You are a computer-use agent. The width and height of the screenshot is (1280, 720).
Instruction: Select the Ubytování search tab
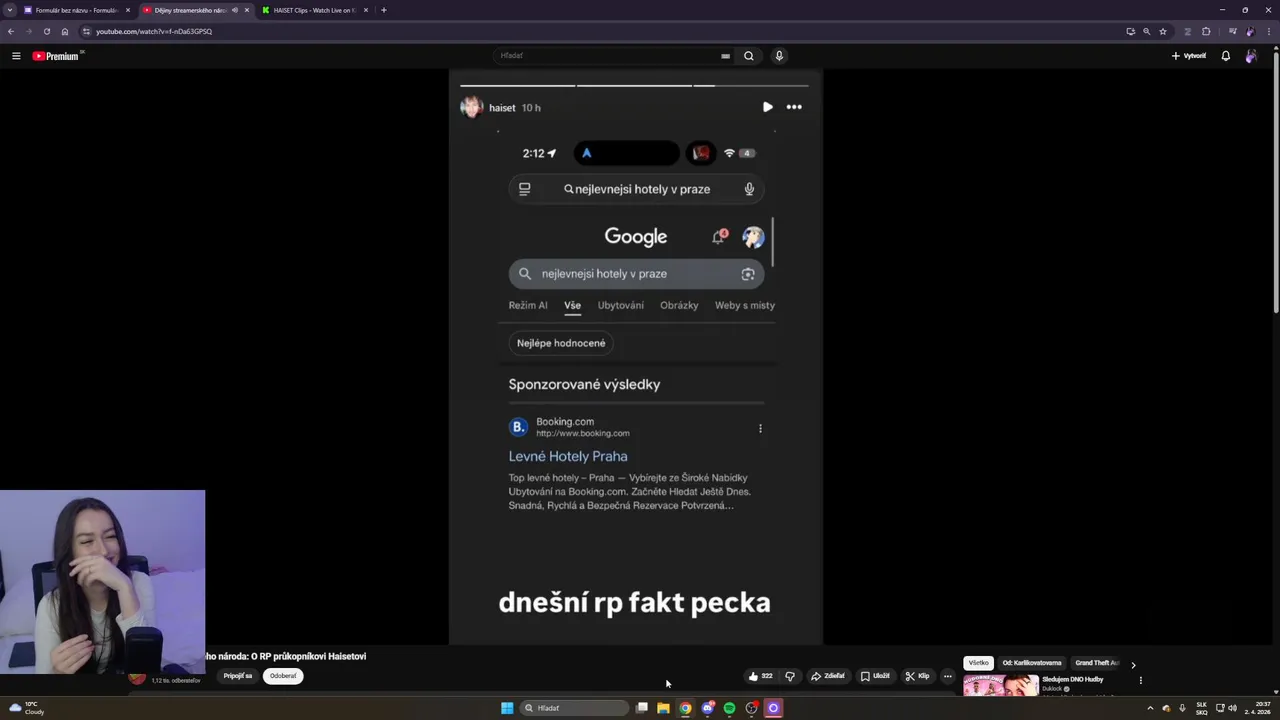coord(621,305)
